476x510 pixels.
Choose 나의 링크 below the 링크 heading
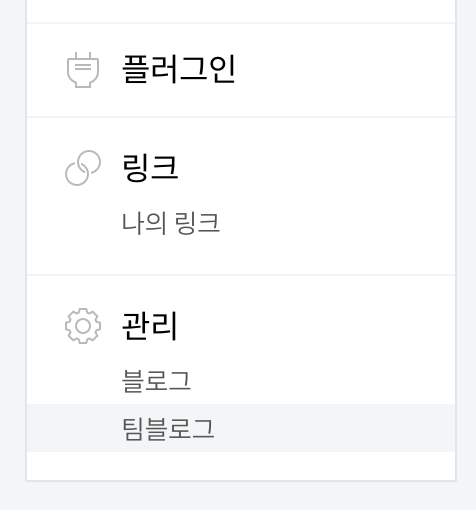click(x=171, y=223)
